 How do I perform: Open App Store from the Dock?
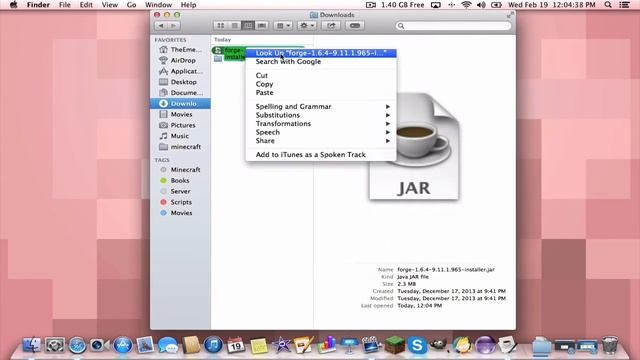[x=123, y=345]
